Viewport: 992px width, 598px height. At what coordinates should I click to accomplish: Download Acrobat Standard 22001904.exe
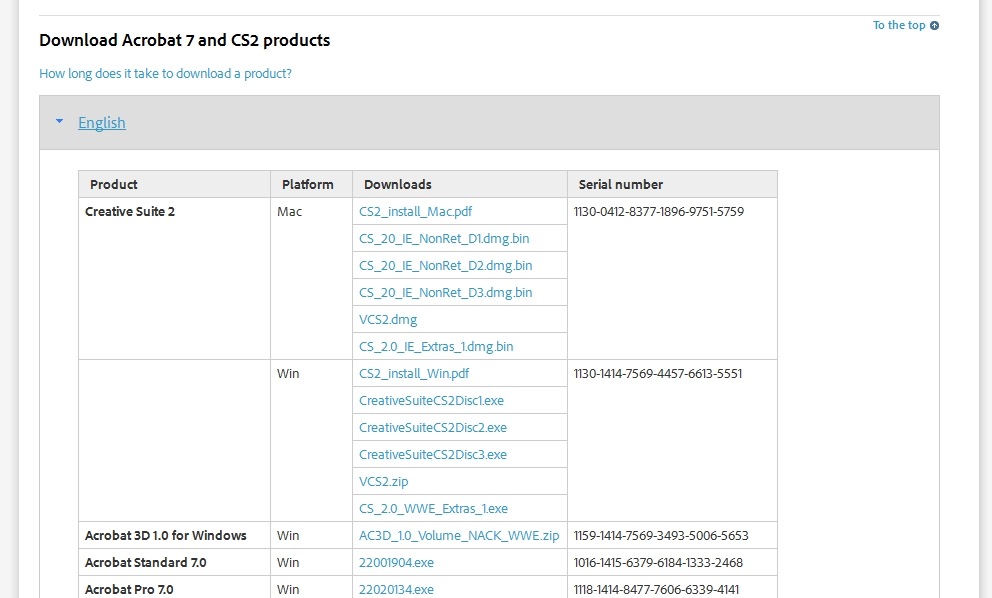[x=396, y=563]
